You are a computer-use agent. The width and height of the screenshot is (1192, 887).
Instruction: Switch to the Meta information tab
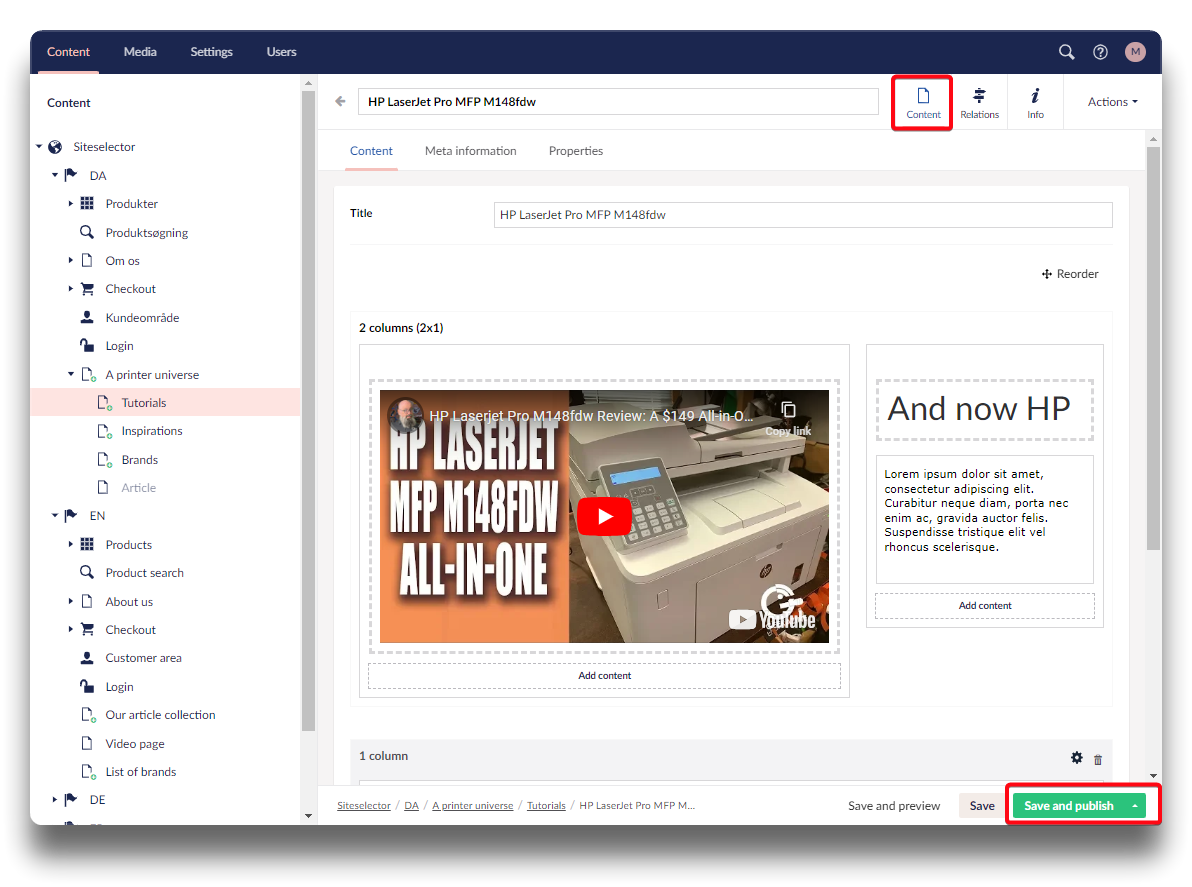pyautogui.click(x=471, y=150)
